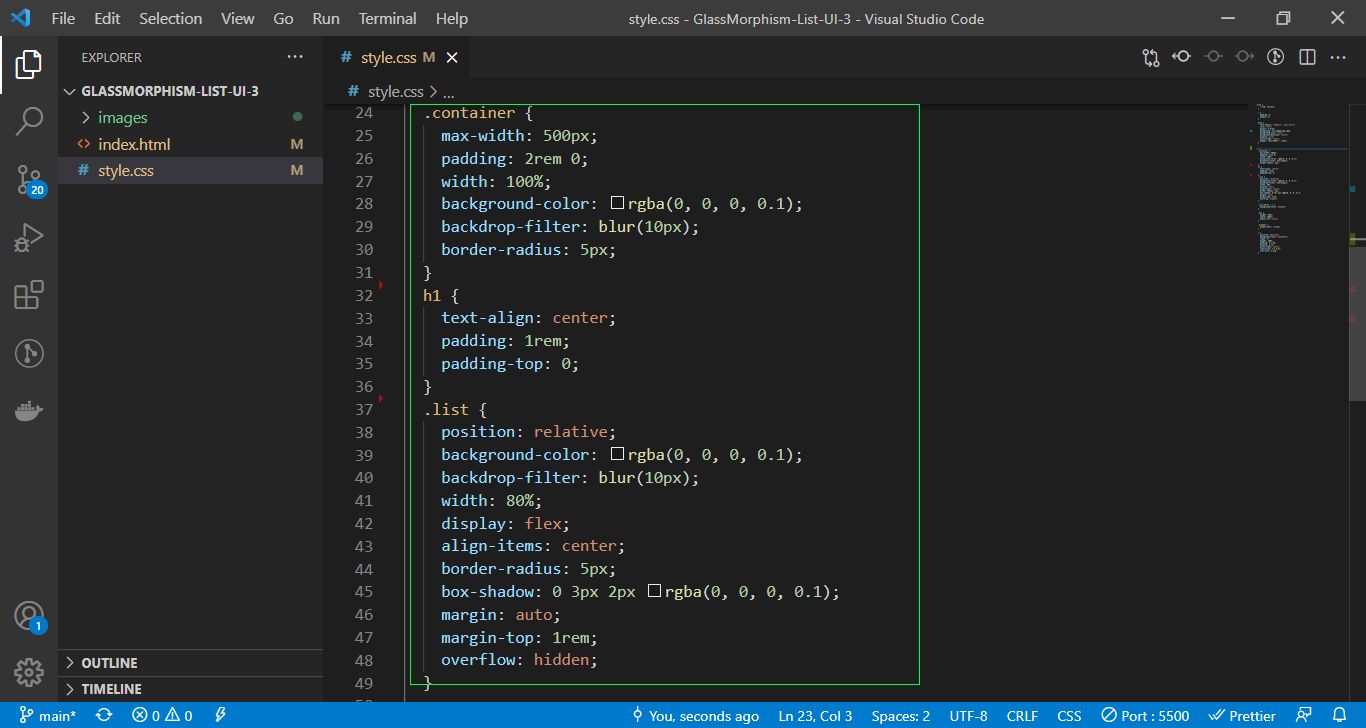Click the Live Server Port : 5500 item
This screenshot has width=1366, height=728.
pos(1146,716)
